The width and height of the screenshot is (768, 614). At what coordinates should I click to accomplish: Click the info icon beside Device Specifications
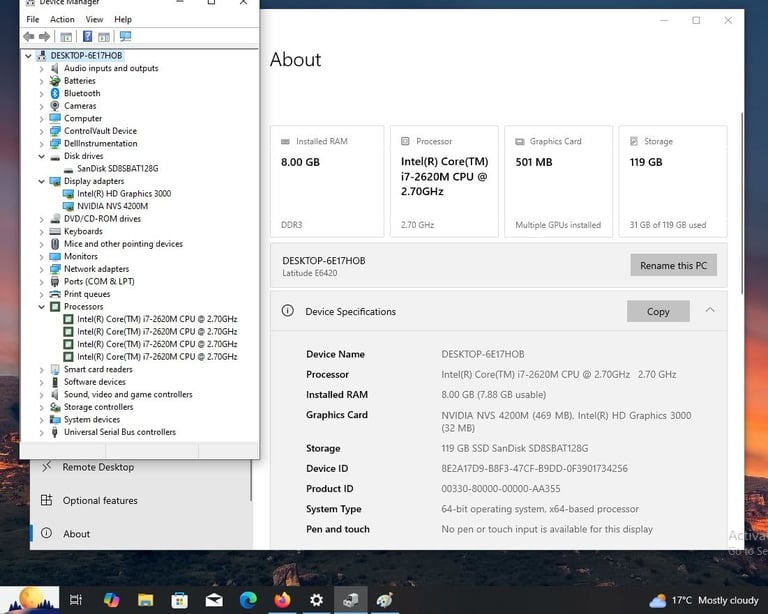[288, 310]
